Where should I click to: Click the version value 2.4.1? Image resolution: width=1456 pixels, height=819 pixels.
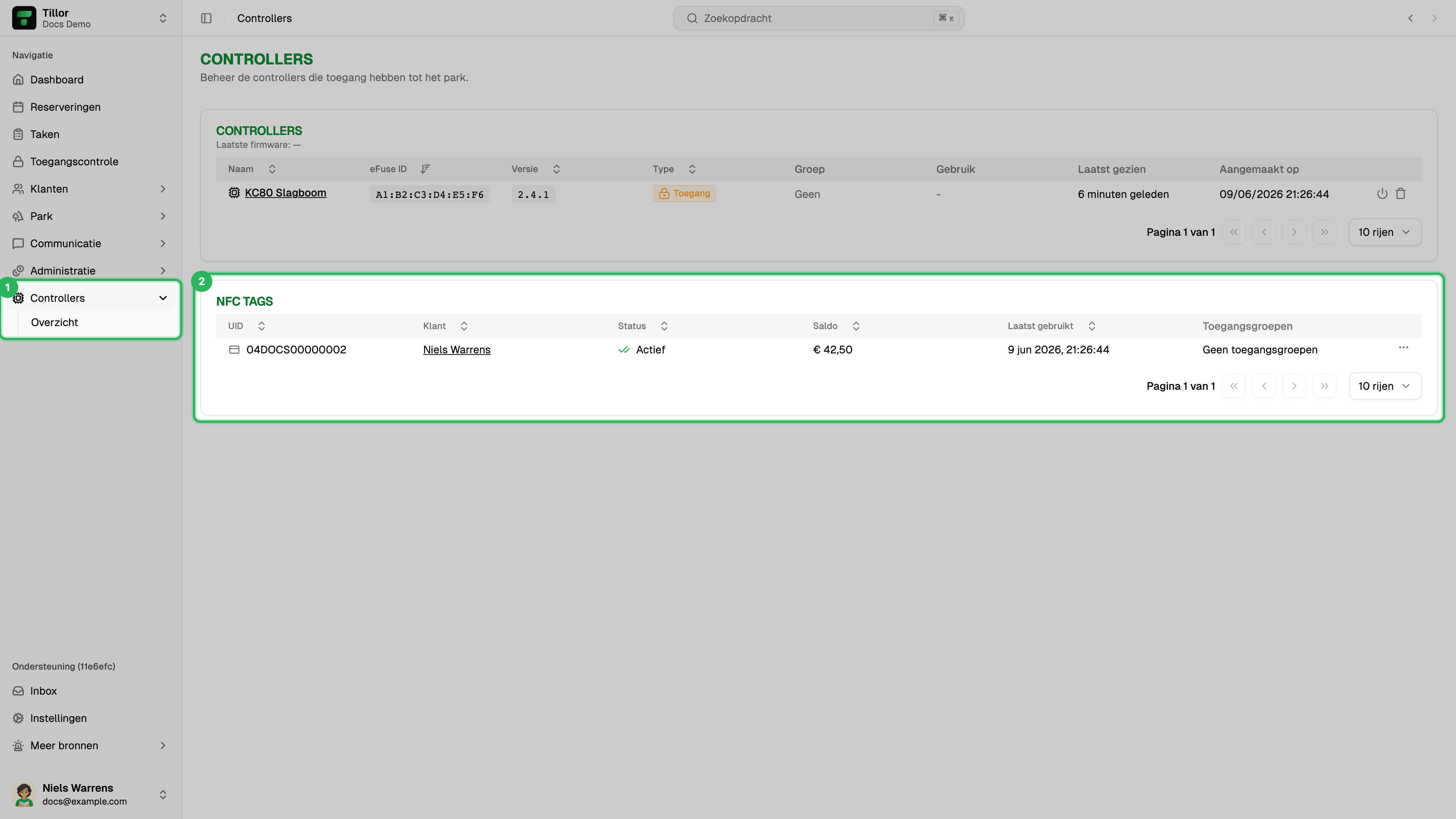[533, 195]
